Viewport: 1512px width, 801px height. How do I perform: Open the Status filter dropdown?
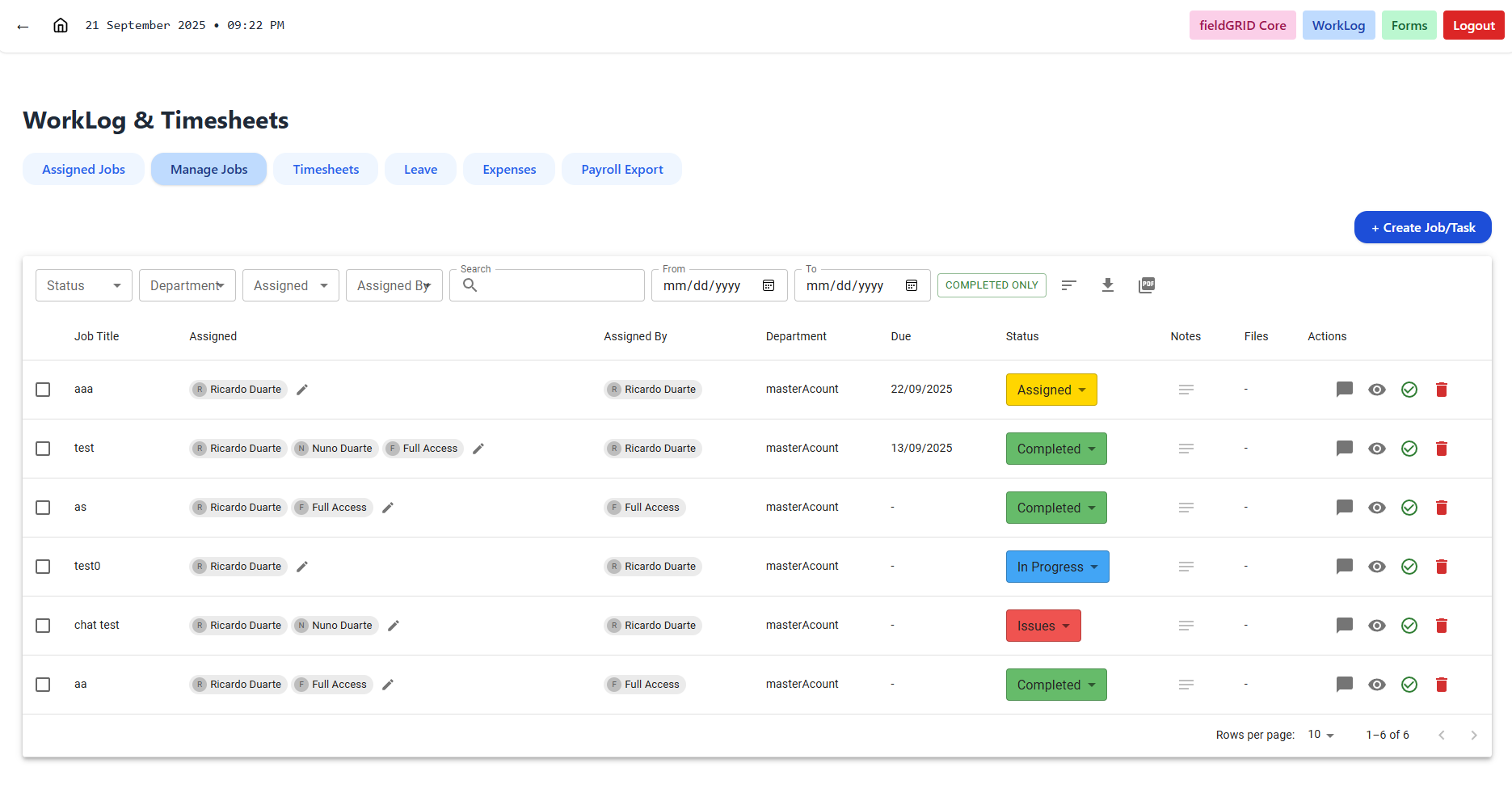[83, 285]
